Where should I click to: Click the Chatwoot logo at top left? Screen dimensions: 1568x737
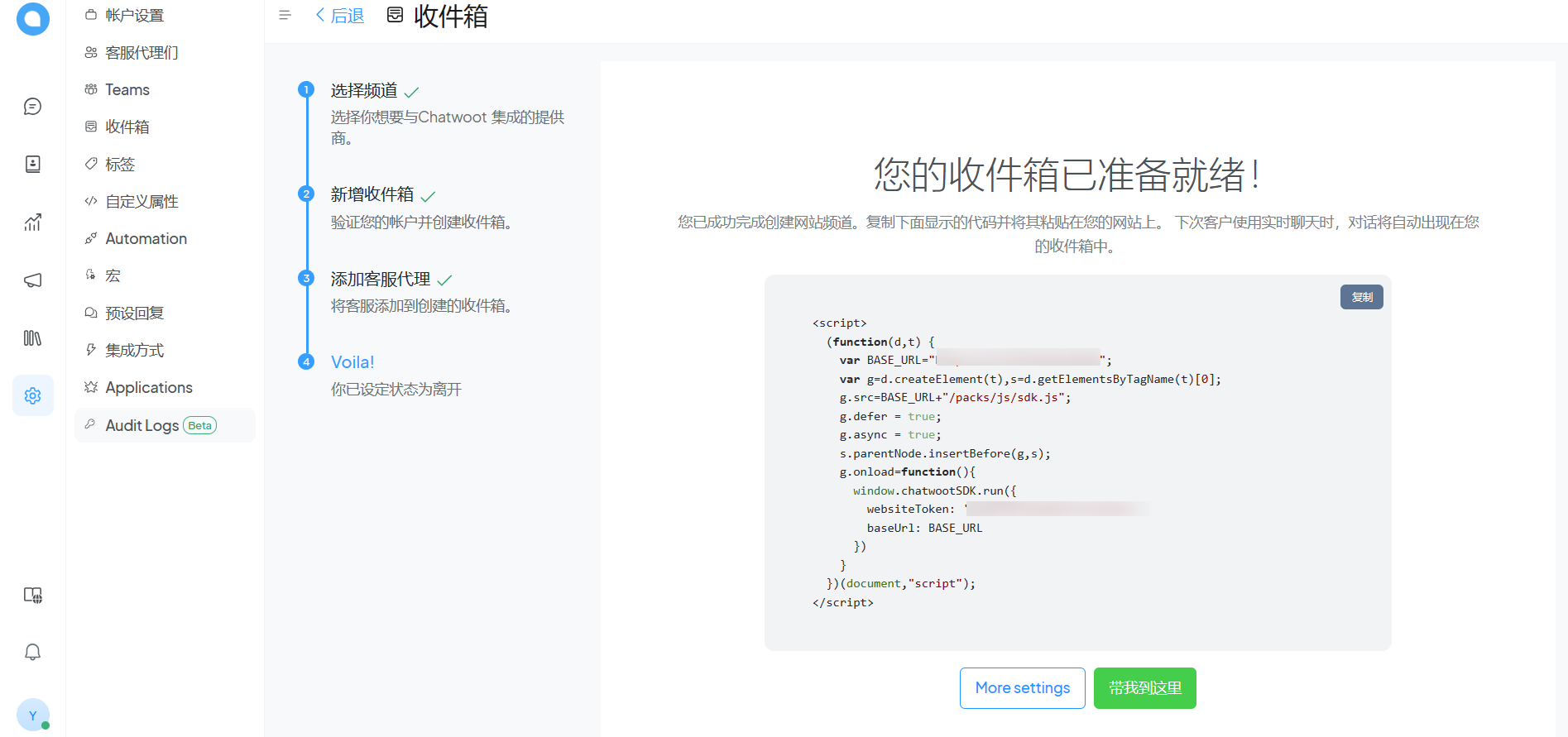pos(32,18)
